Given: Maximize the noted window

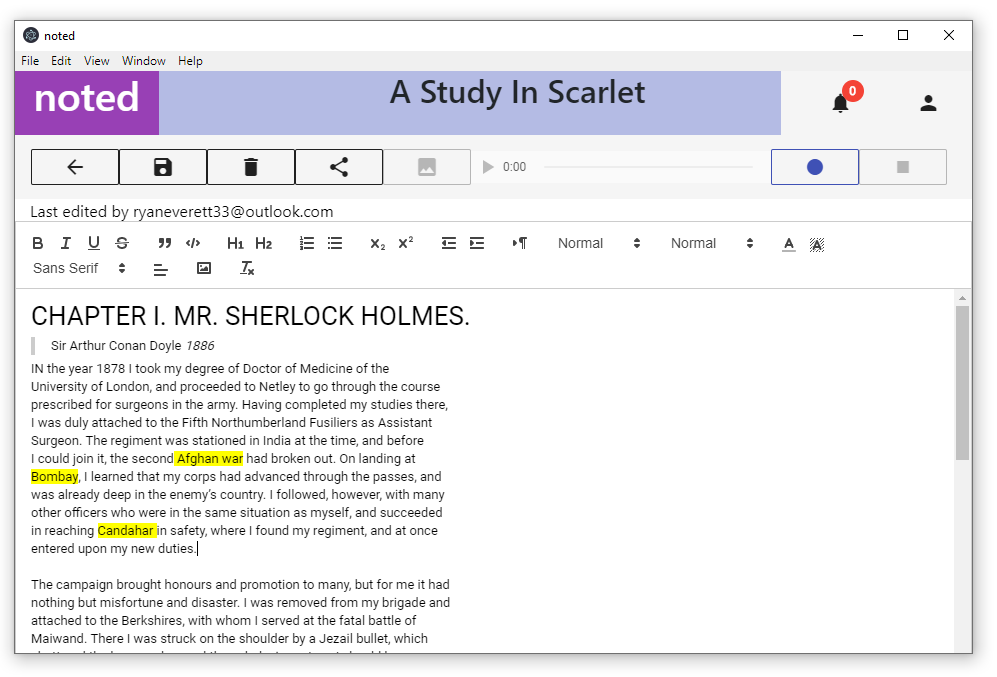Looking at the screenshot, I should pos(903,36).
